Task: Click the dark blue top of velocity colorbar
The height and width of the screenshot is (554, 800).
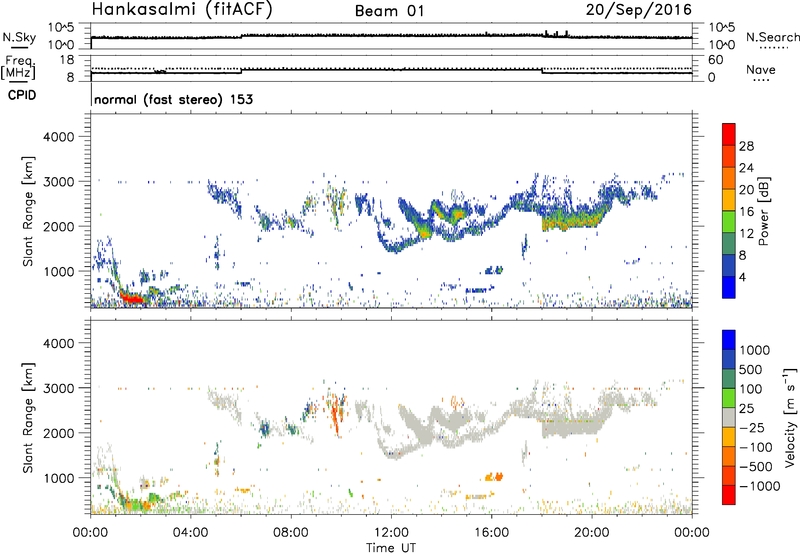Action: coord(729,340)
